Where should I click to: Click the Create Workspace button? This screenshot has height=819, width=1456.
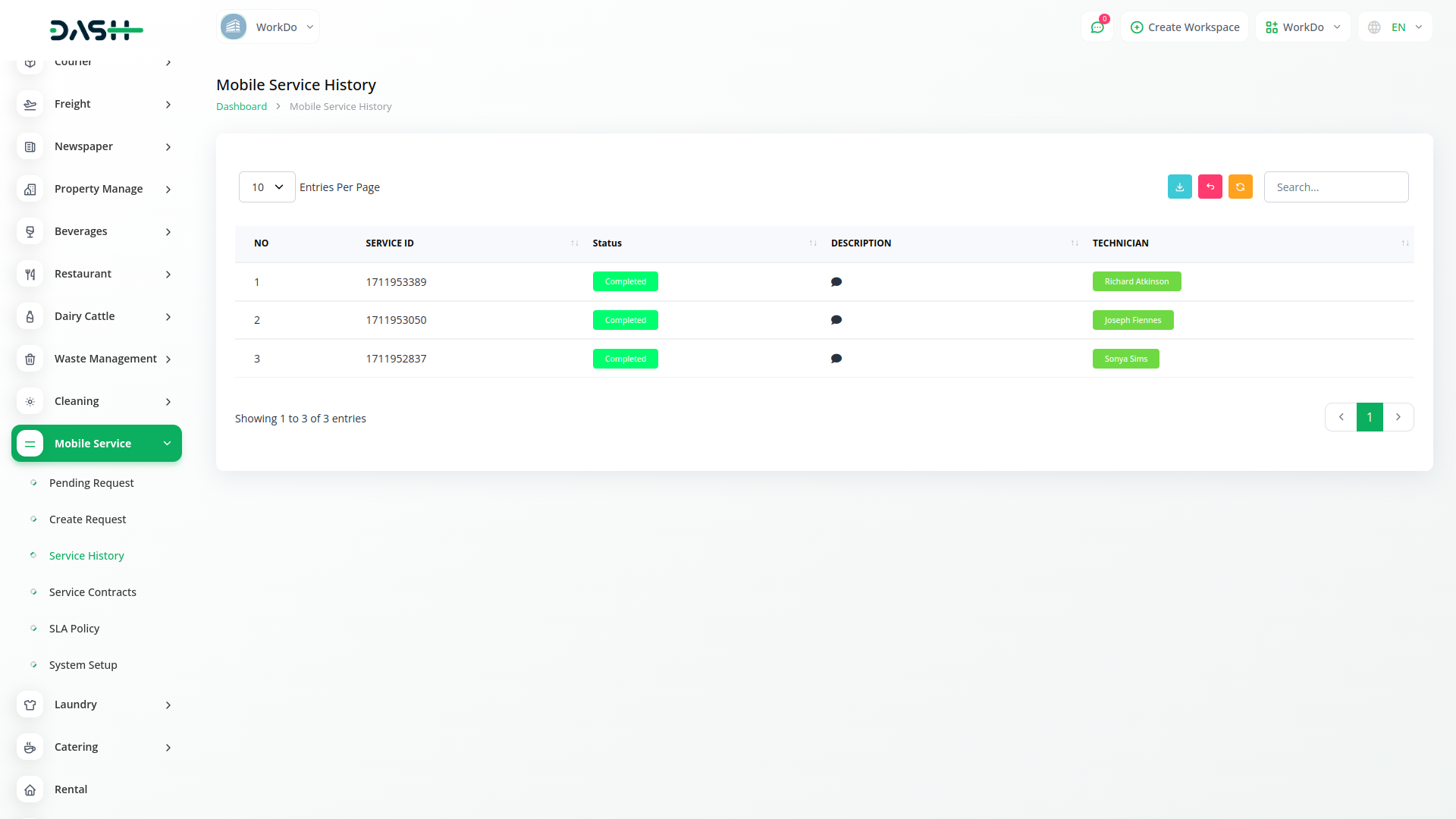[x=1185, y=27]
